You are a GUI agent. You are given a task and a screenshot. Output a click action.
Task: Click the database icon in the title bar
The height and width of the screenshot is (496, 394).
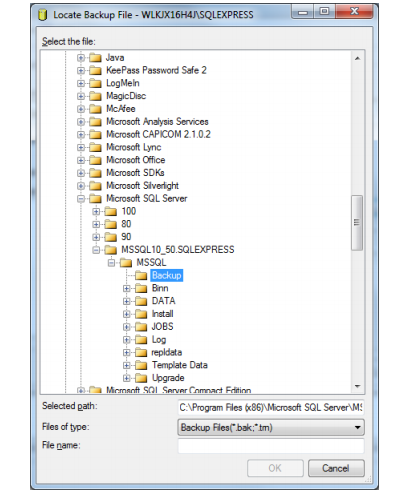coord(42,15)
